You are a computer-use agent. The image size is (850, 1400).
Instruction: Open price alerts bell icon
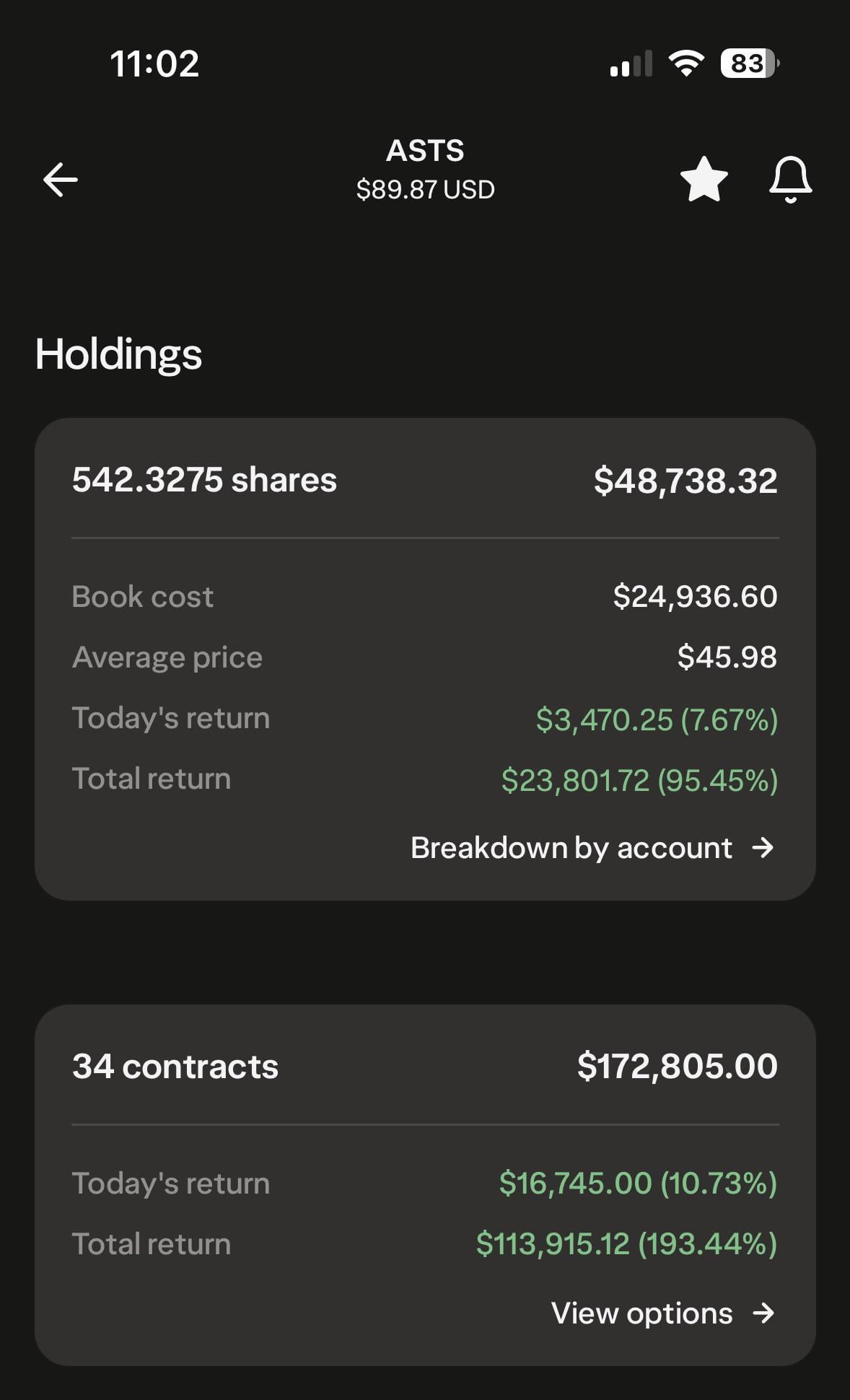tap(790, 179)
